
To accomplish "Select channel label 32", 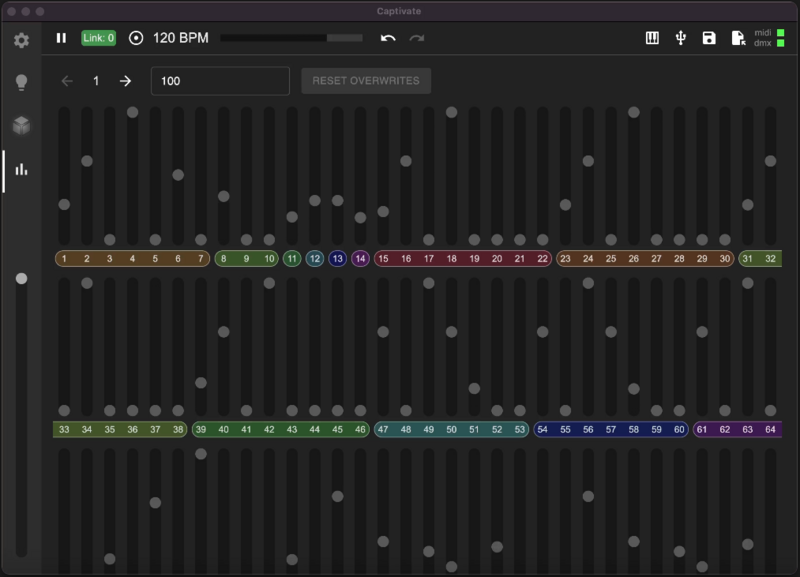I will tap(770, 259).
